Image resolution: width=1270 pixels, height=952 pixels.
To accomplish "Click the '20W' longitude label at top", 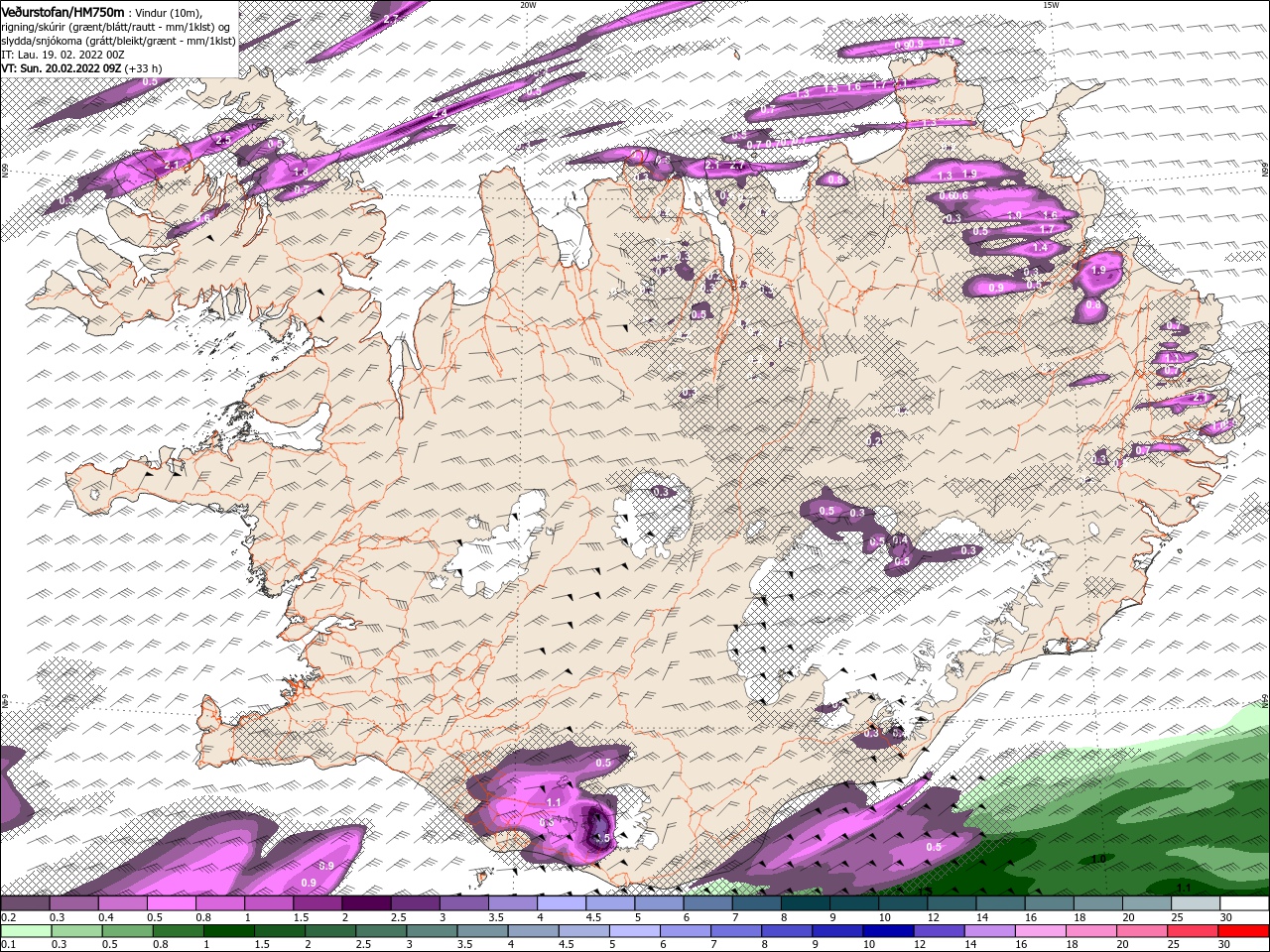I will click(x=528, y=5).
